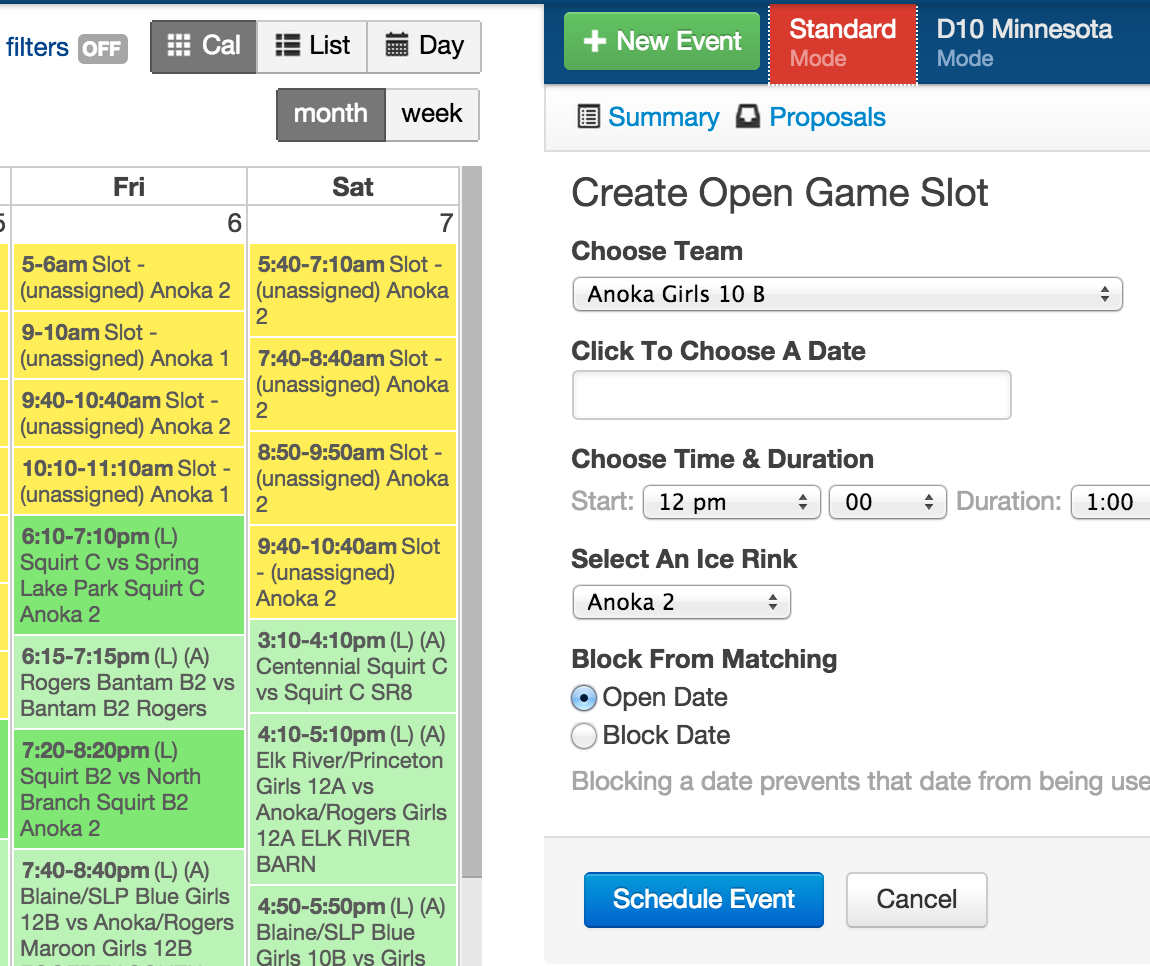Click the grid icon on Cal view
This screenshot has height=966, width=1150.
tap(179, 46)
